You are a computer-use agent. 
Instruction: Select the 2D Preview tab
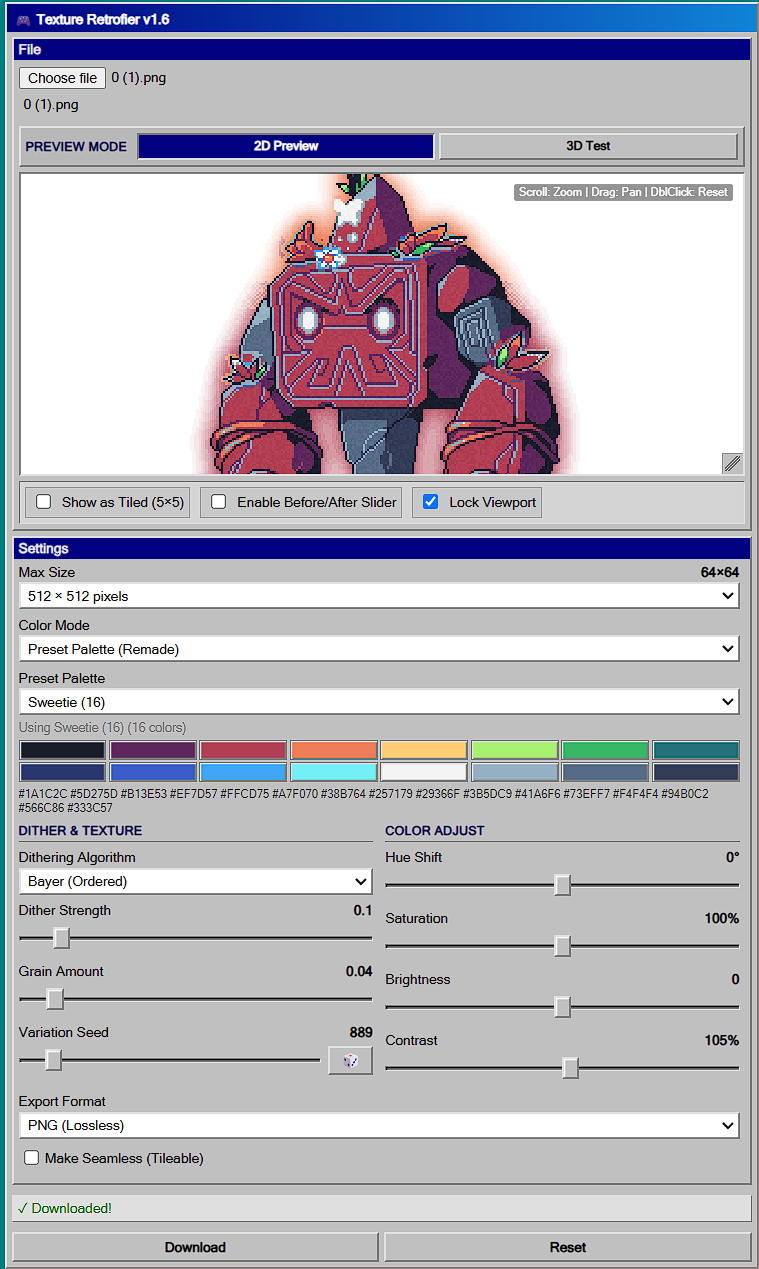coord(286,146)
